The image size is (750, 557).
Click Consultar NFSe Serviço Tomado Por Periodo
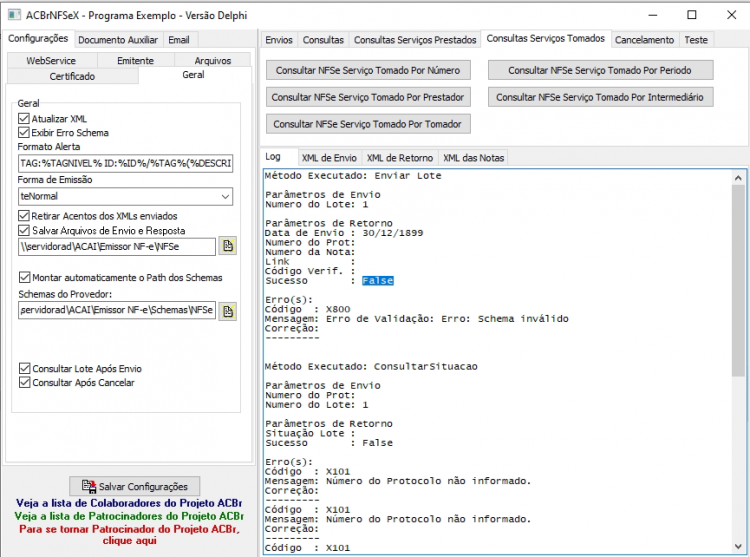[x=600, y=70]
